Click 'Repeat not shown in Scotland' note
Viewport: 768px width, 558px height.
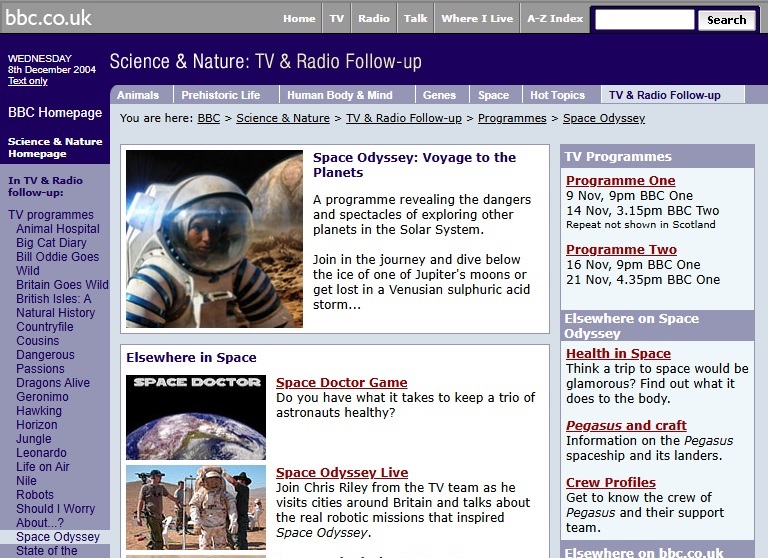pyautogui.click(x=640, y=224)
